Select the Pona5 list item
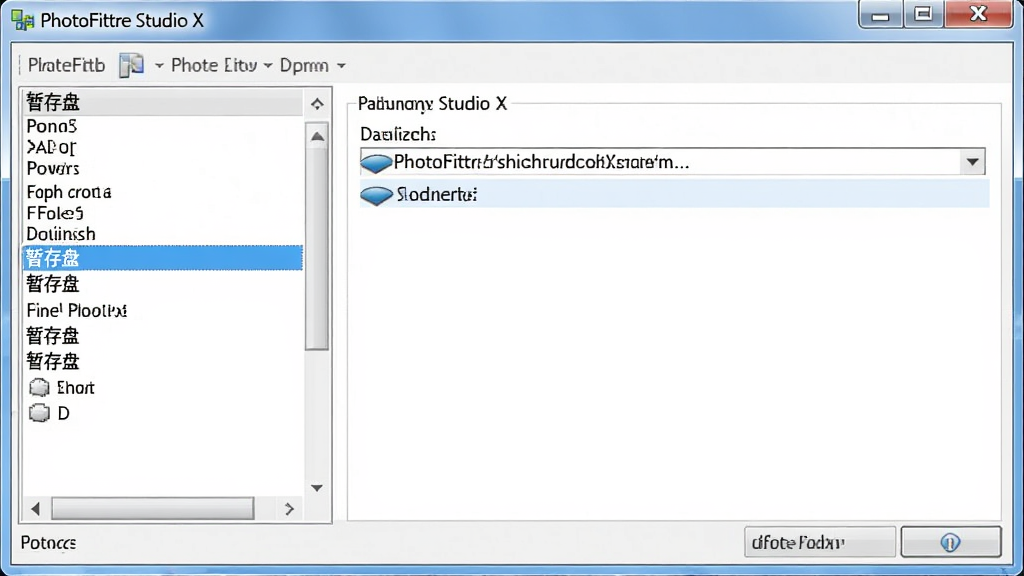This screenshot has width=1024, height=576. [52, 126]
